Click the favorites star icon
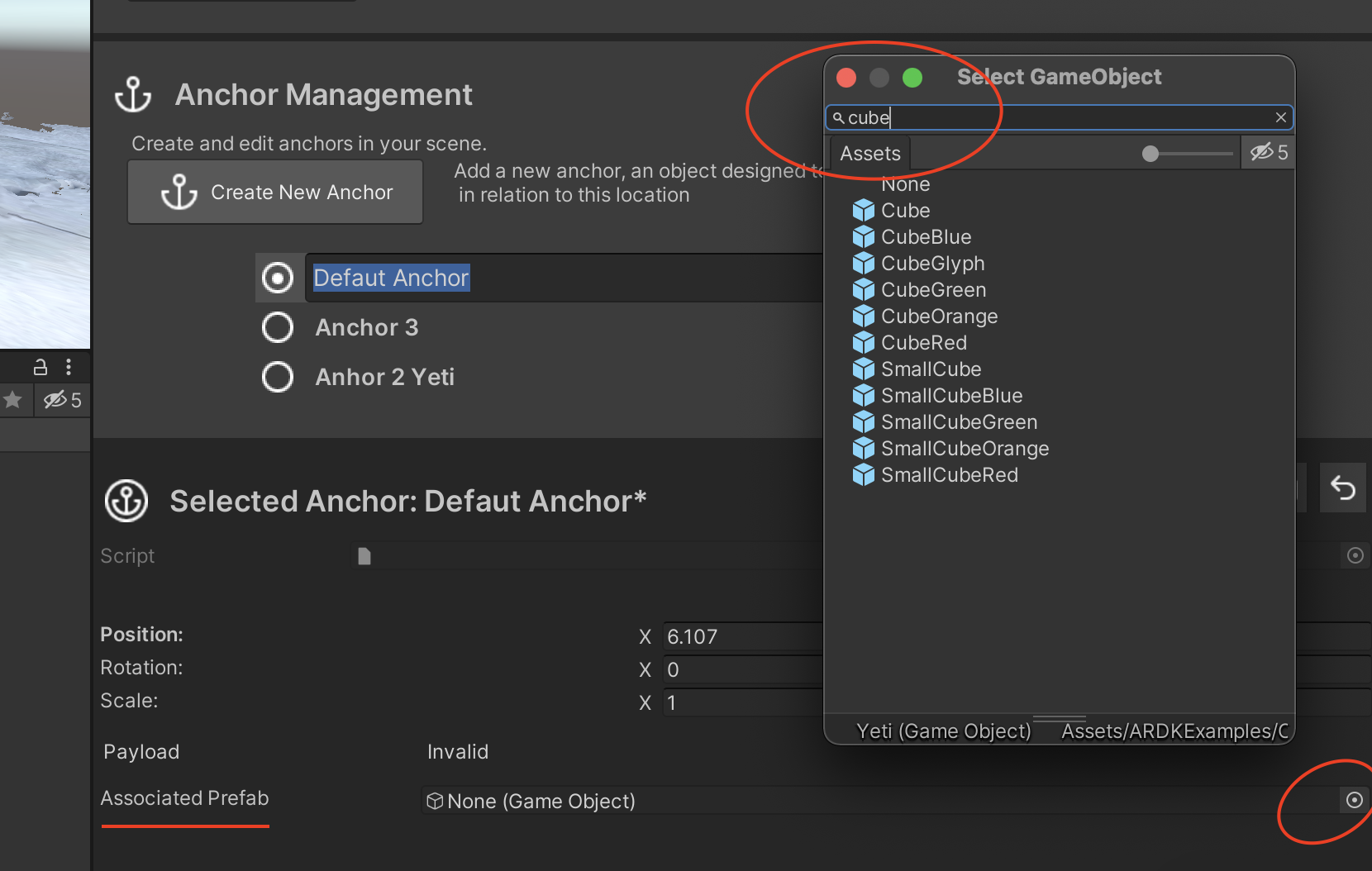This screenshot has height=871, width=1372. [12, 400]
